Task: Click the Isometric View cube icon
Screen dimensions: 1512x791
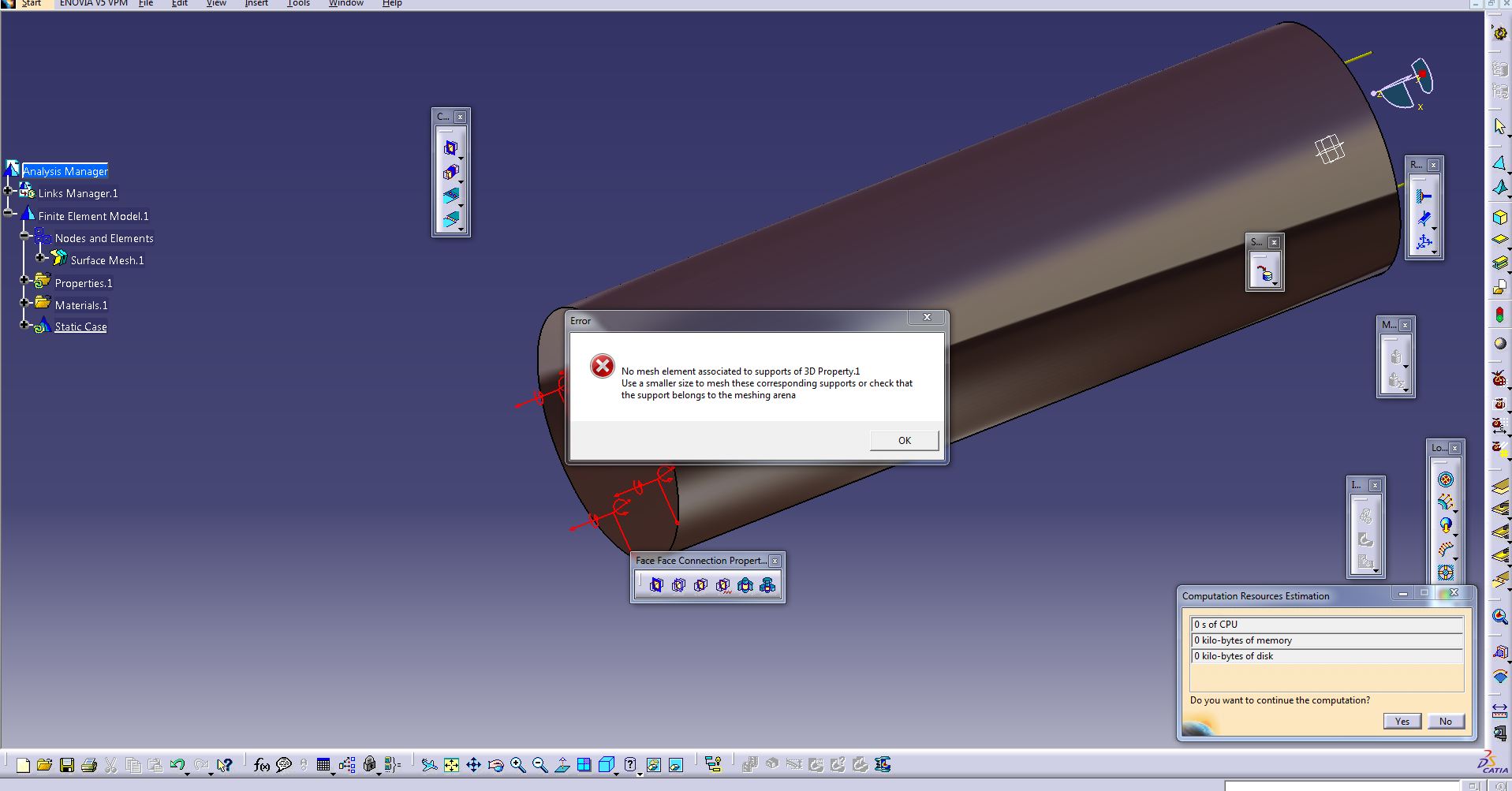Action: pyautogui.click(x=606, y=765)
